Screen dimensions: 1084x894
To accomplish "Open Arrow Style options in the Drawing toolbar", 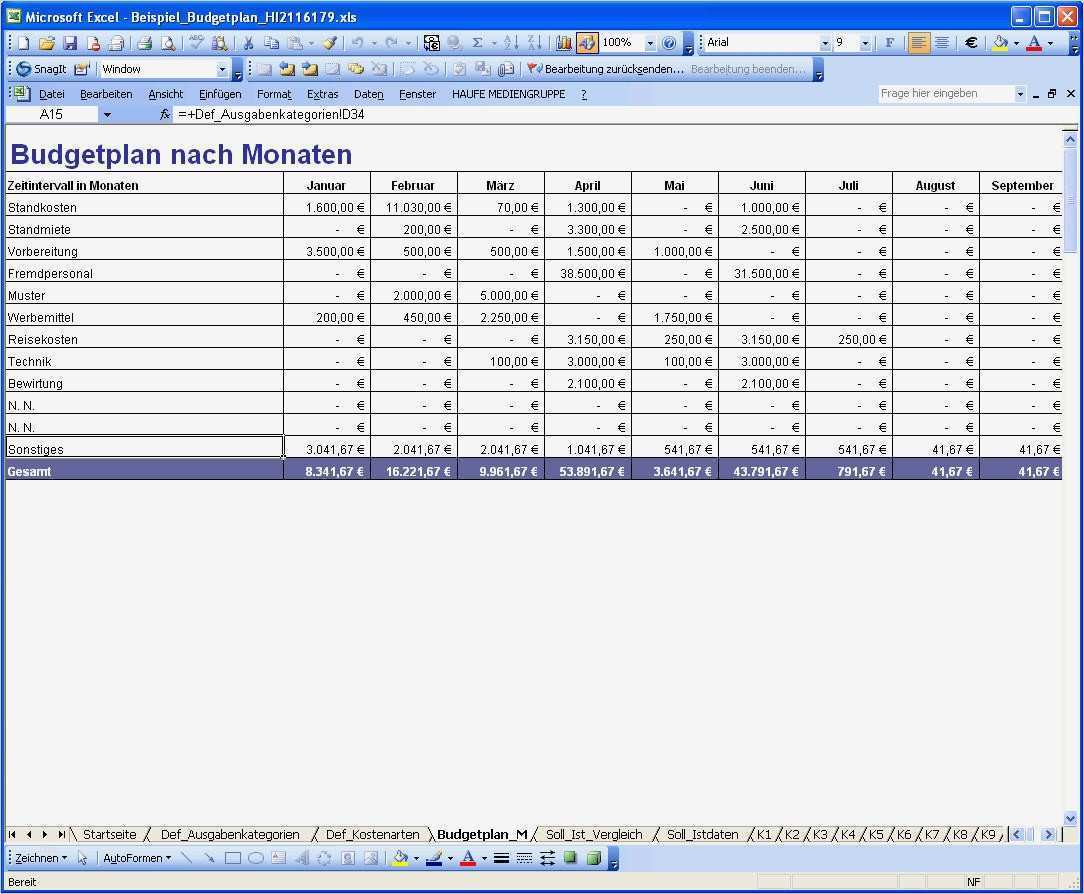I will click(x=548, y=858).
